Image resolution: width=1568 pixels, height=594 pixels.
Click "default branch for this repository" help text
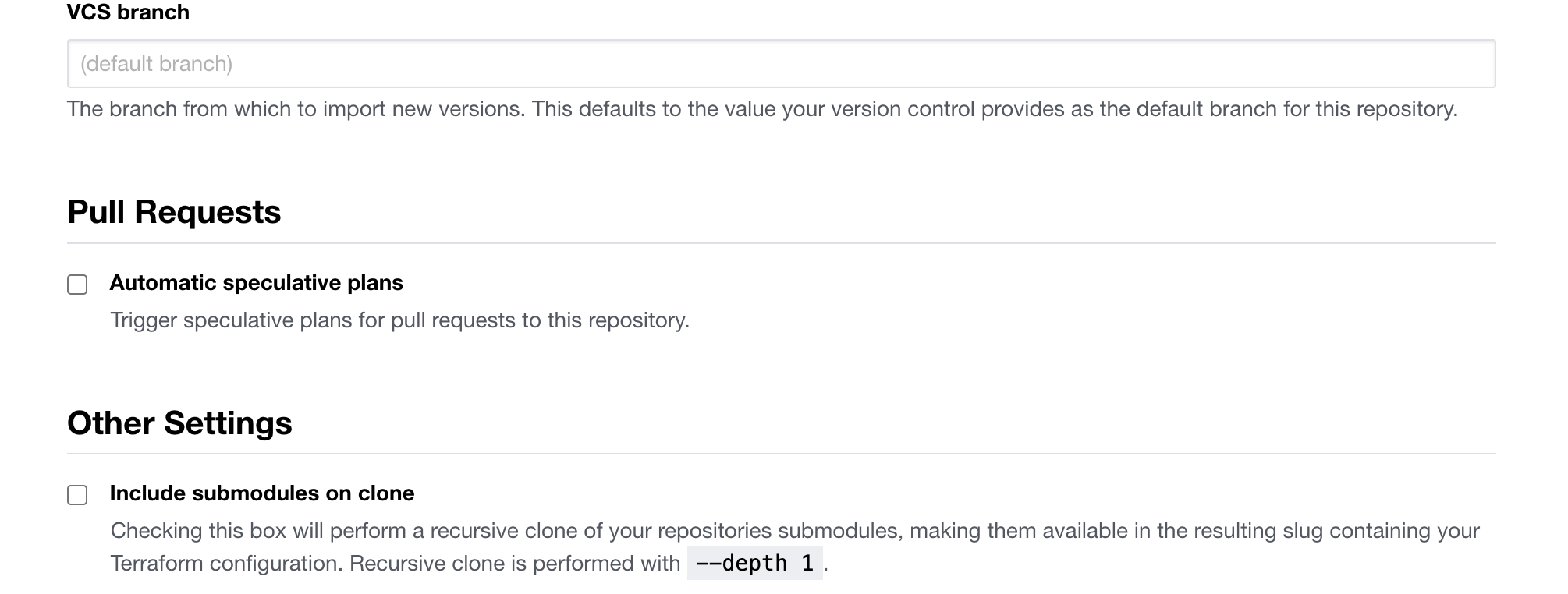pos(1297,109)
